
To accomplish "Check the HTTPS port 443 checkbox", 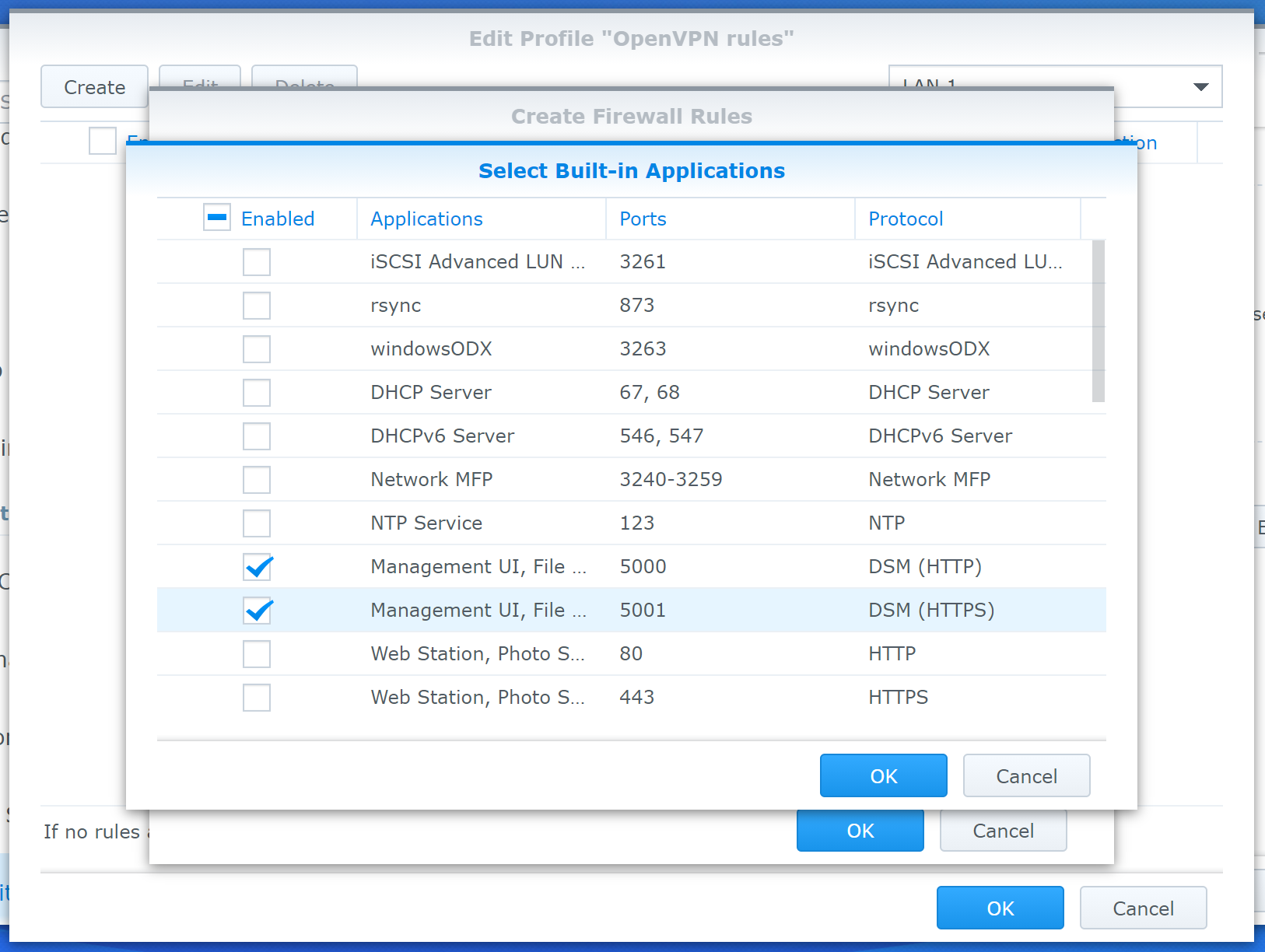I will [257, 698].
